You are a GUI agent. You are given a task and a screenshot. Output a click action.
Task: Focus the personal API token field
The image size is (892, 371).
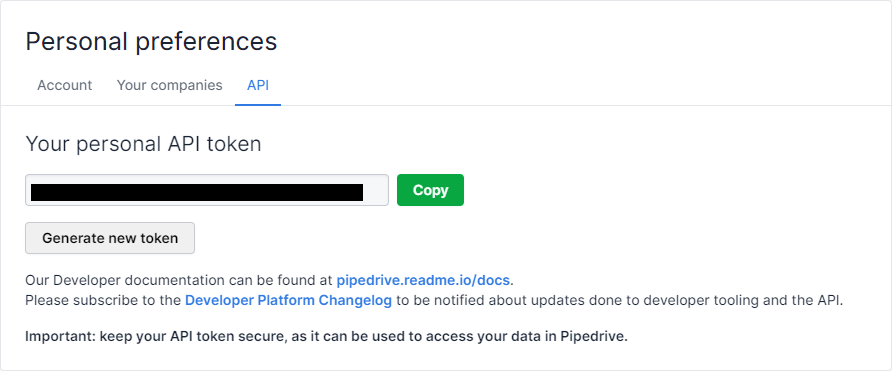[207, 190]
